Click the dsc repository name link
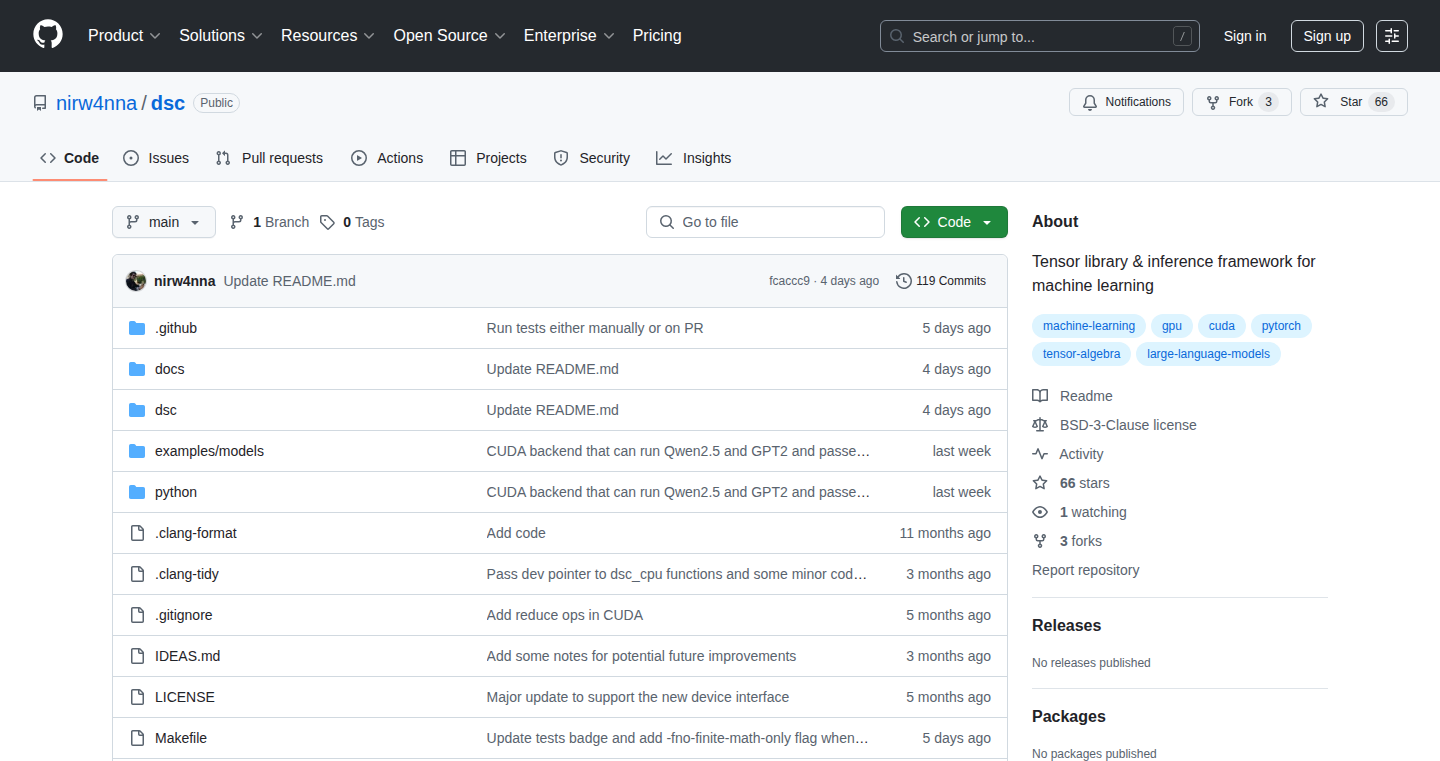The image size is (1440, 761). click(x=168, y=103)
